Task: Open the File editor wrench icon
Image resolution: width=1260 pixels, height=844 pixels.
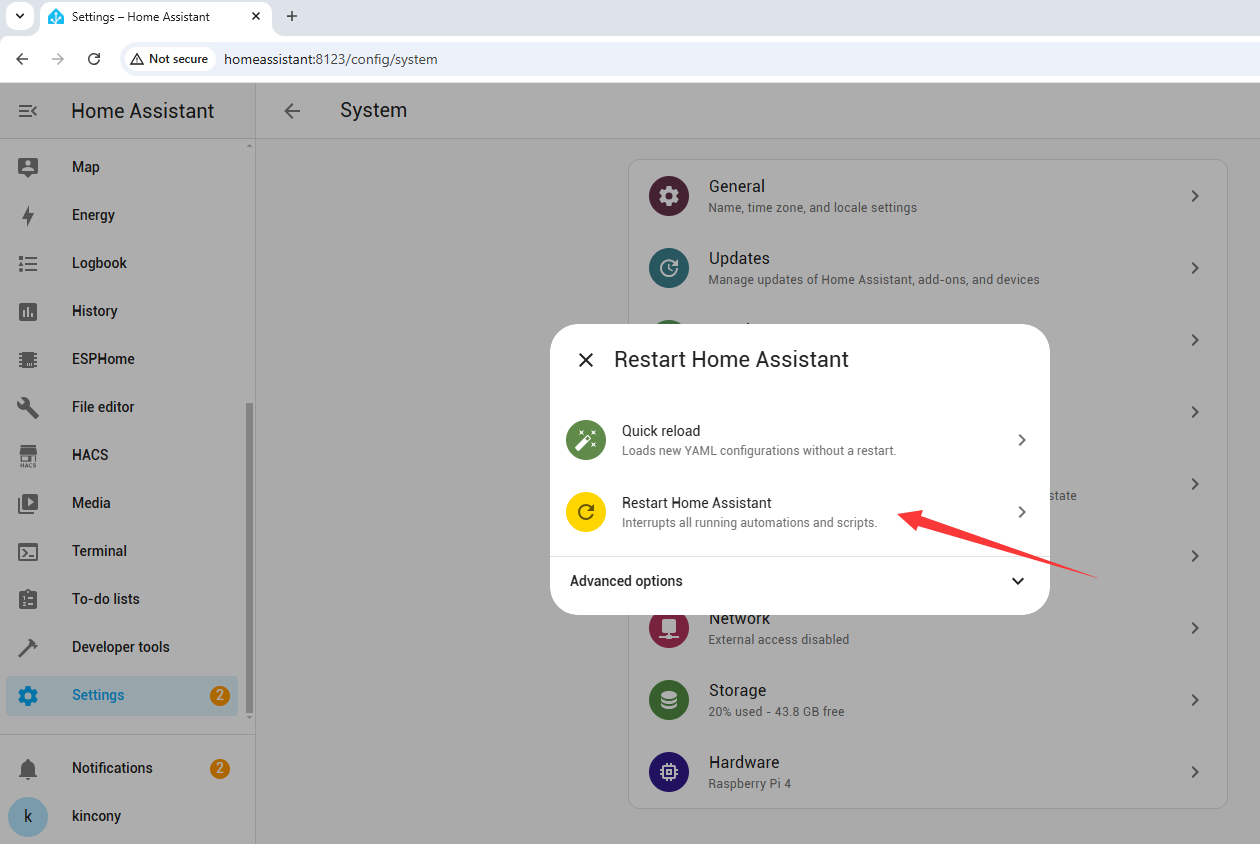Action: (28, 407)
